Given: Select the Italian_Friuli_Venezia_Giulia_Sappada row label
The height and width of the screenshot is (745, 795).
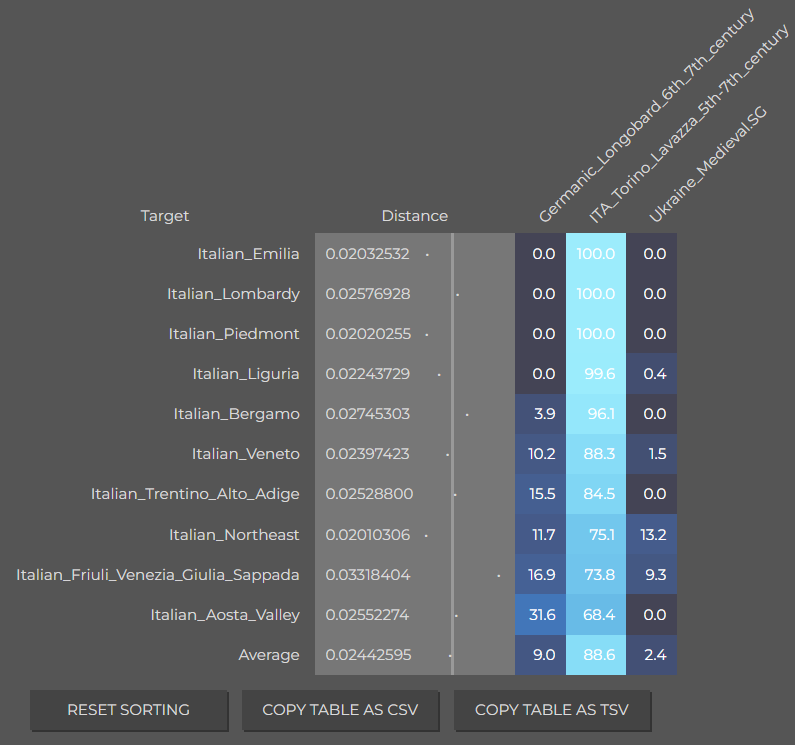Looking at the screenshot, I should 158,575.
